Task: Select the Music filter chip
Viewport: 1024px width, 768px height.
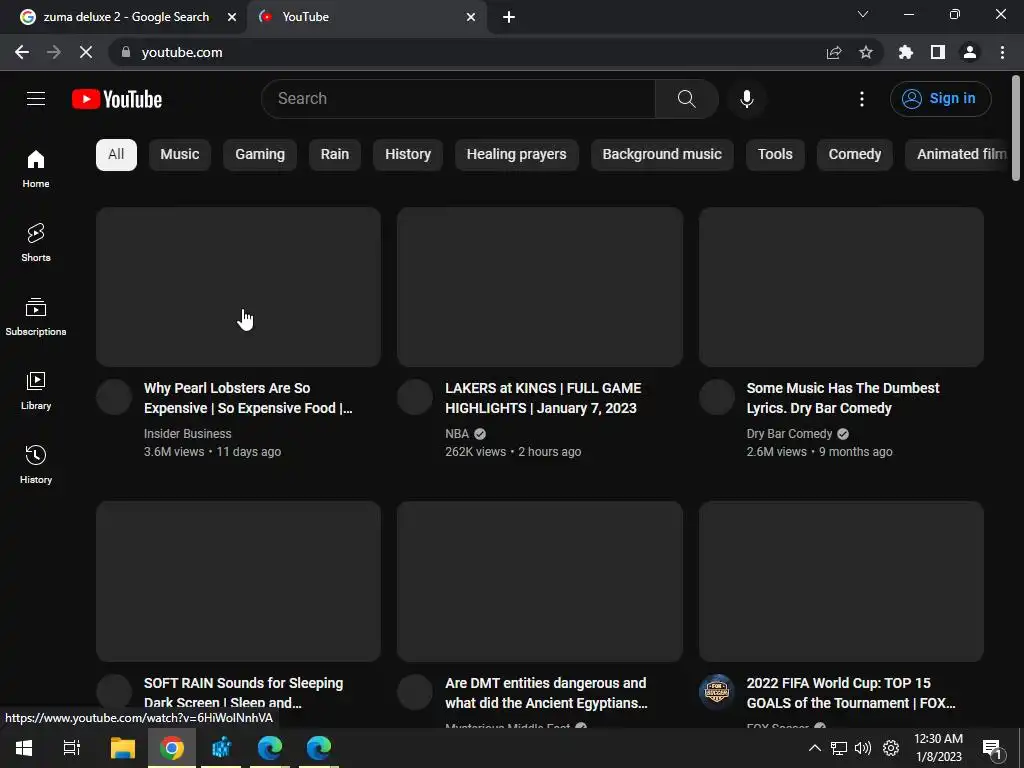Action: pyautogui.click(x=180, y=155)
